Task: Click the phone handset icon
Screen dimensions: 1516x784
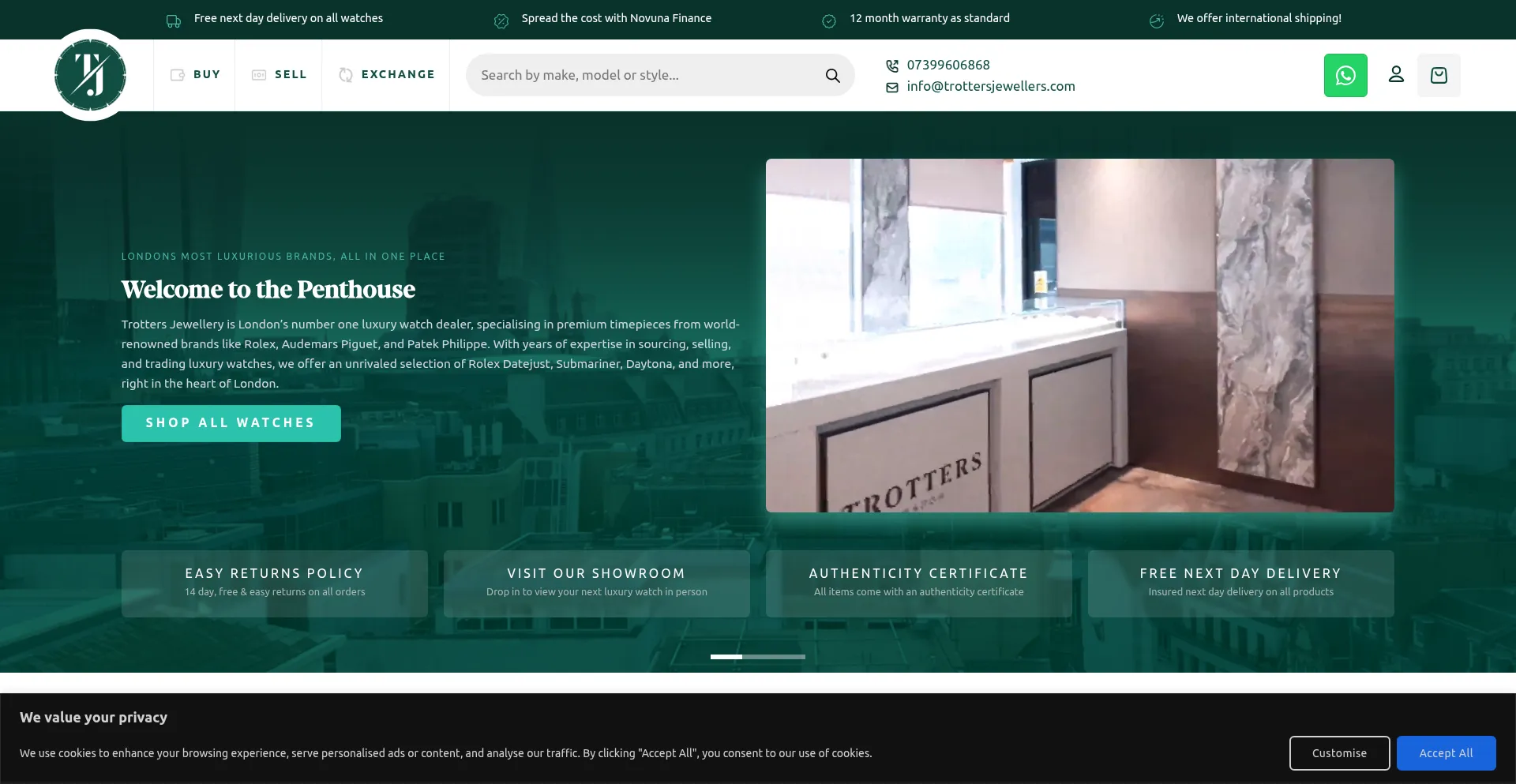Action: pyautogui.click(x=892, y=66)
